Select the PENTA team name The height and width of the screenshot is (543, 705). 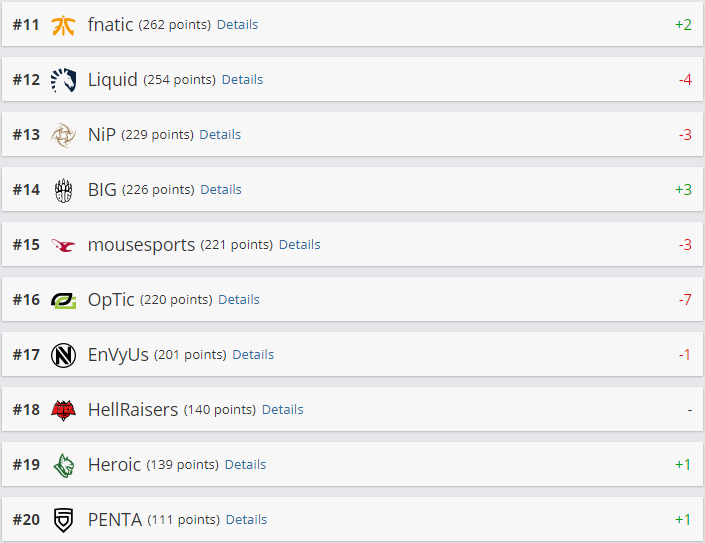coord(115,520)
